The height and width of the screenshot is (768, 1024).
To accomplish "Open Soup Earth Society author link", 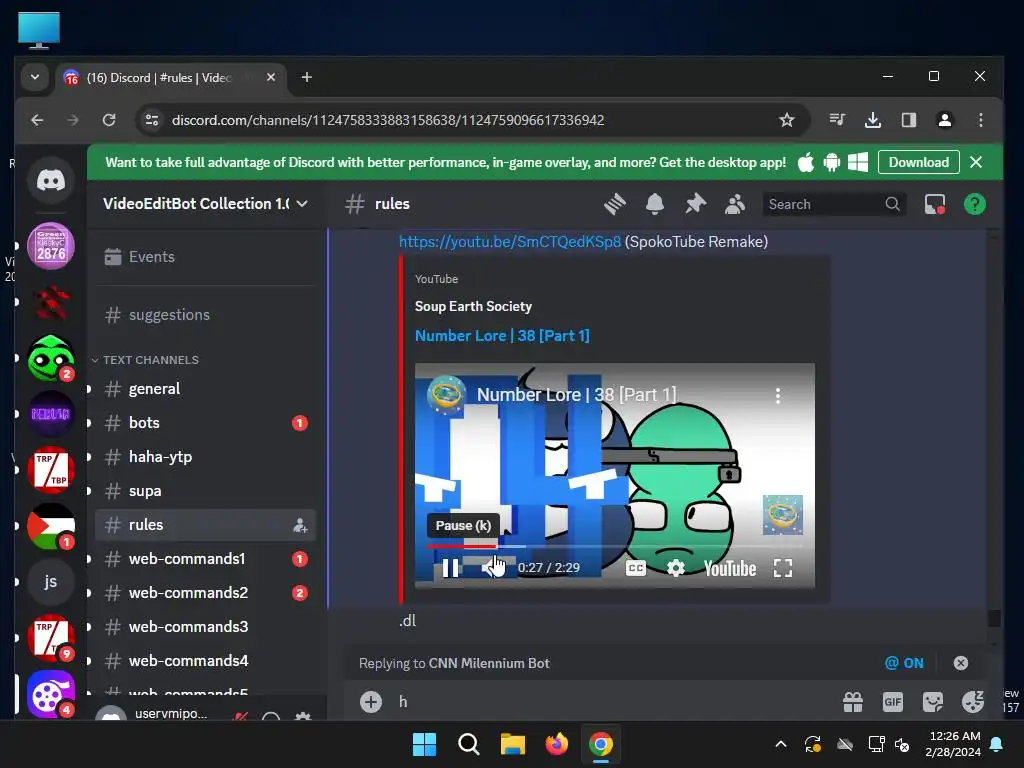I will tap(473, 306).
